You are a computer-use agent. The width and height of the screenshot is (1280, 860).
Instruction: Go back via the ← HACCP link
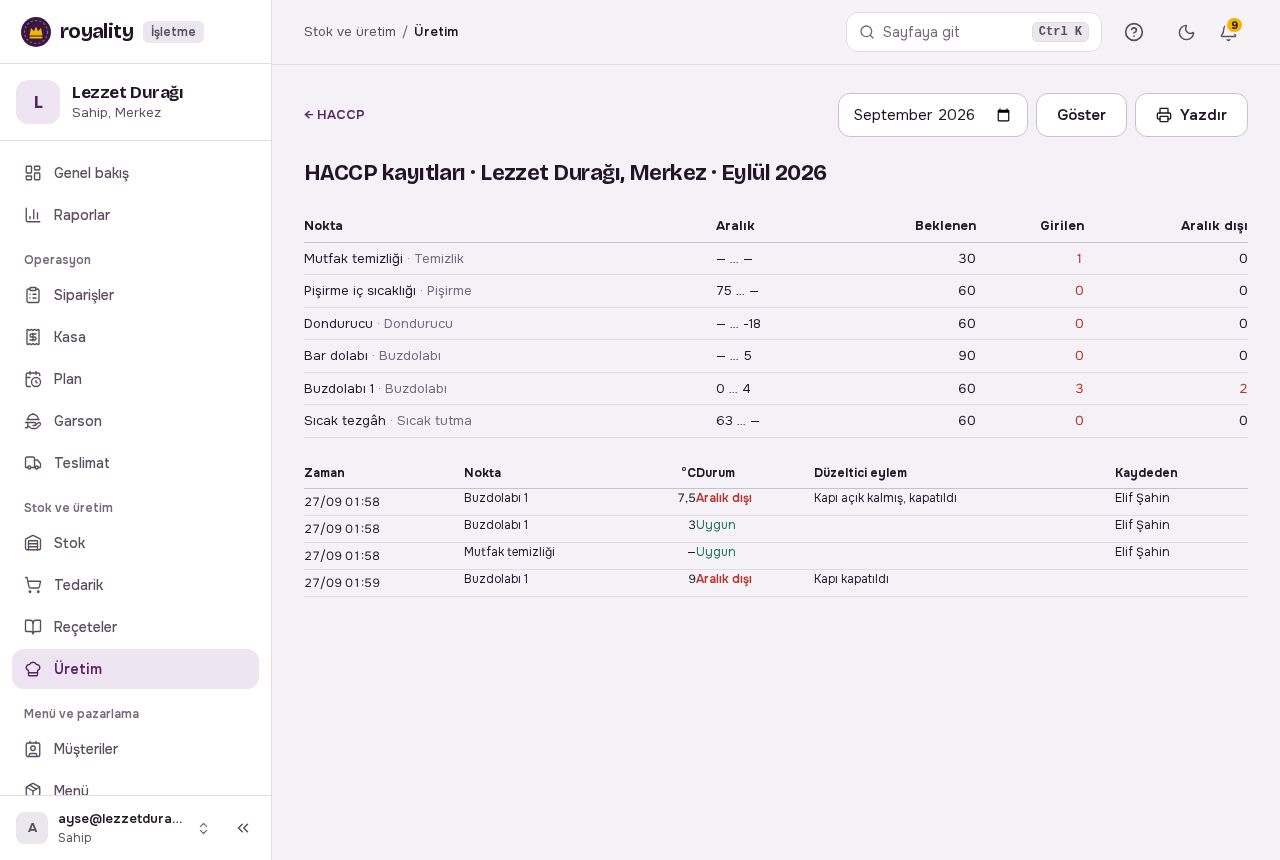pos(334,115)
